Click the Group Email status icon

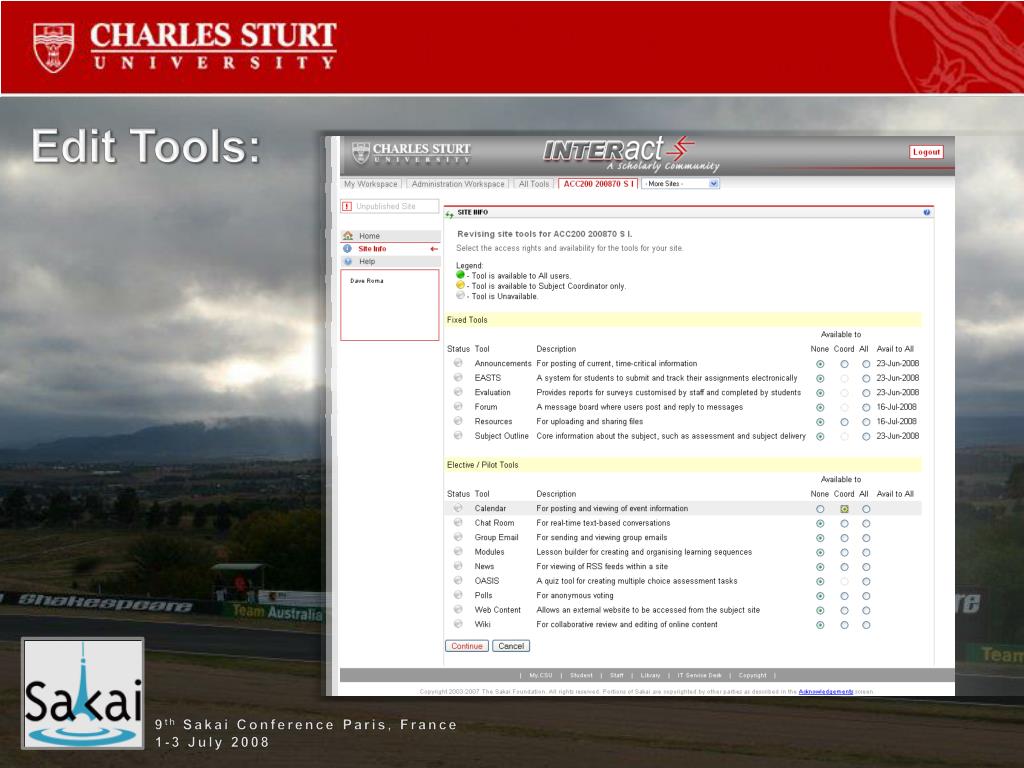(458, 537)
